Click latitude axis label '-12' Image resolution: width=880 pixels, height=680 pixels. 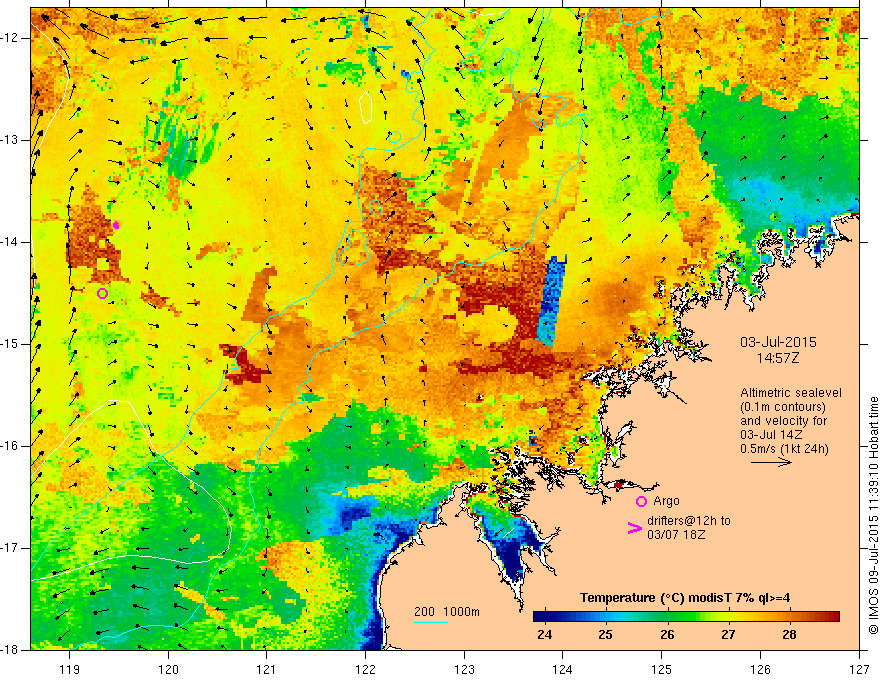[x=11, y=38]
